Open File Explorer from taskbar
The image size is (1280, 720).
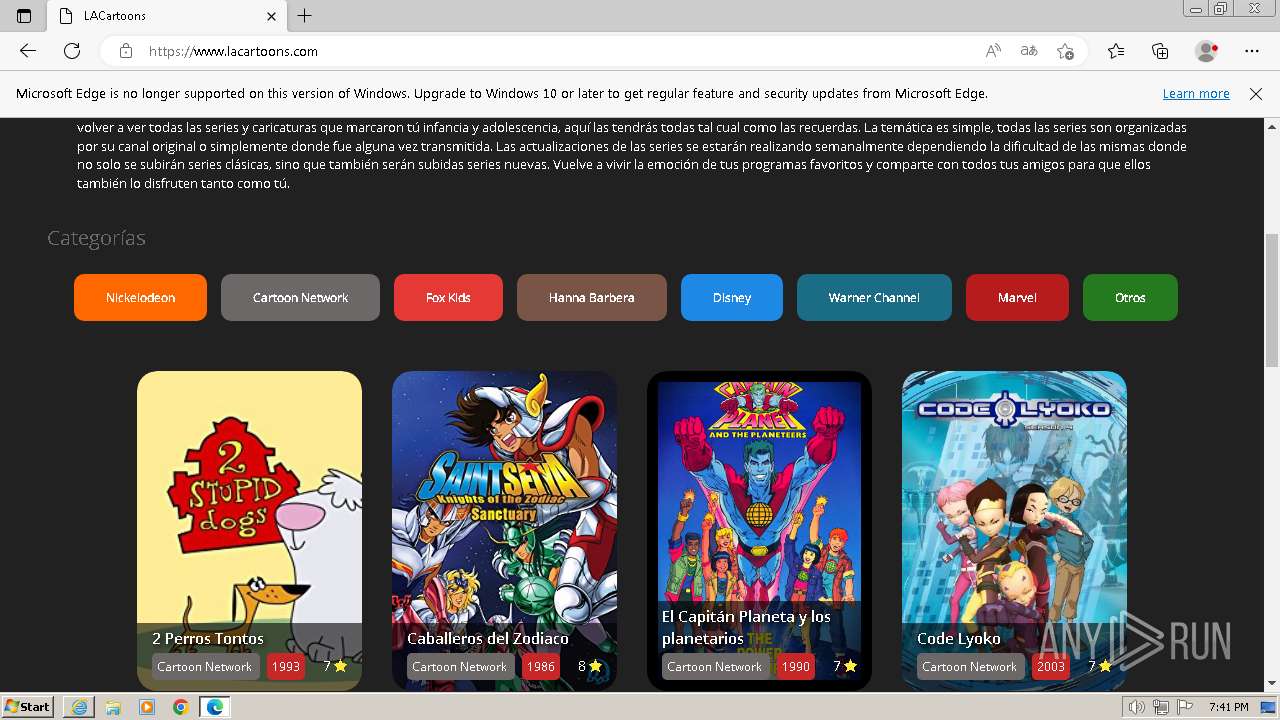coord(113,707)
